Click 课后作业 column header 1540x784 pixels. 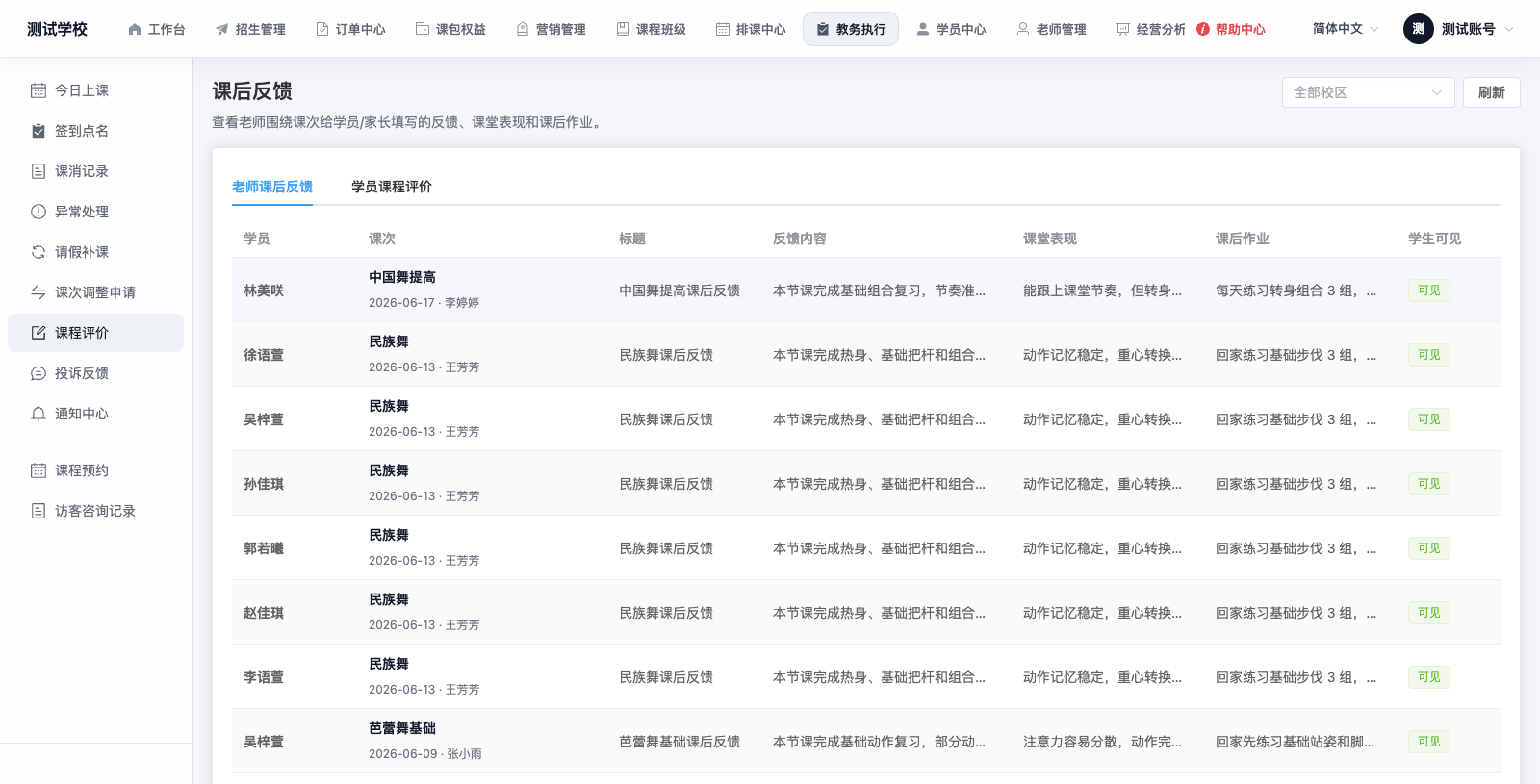[1243, 239]
